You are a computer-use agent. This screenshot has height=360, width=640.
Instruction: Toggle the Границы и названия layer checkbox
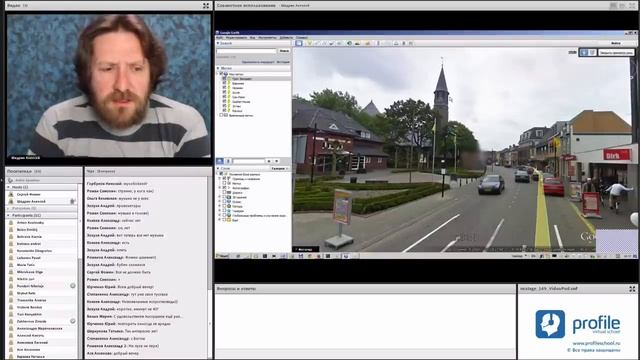pyautogui.click(x=224, y=178)
